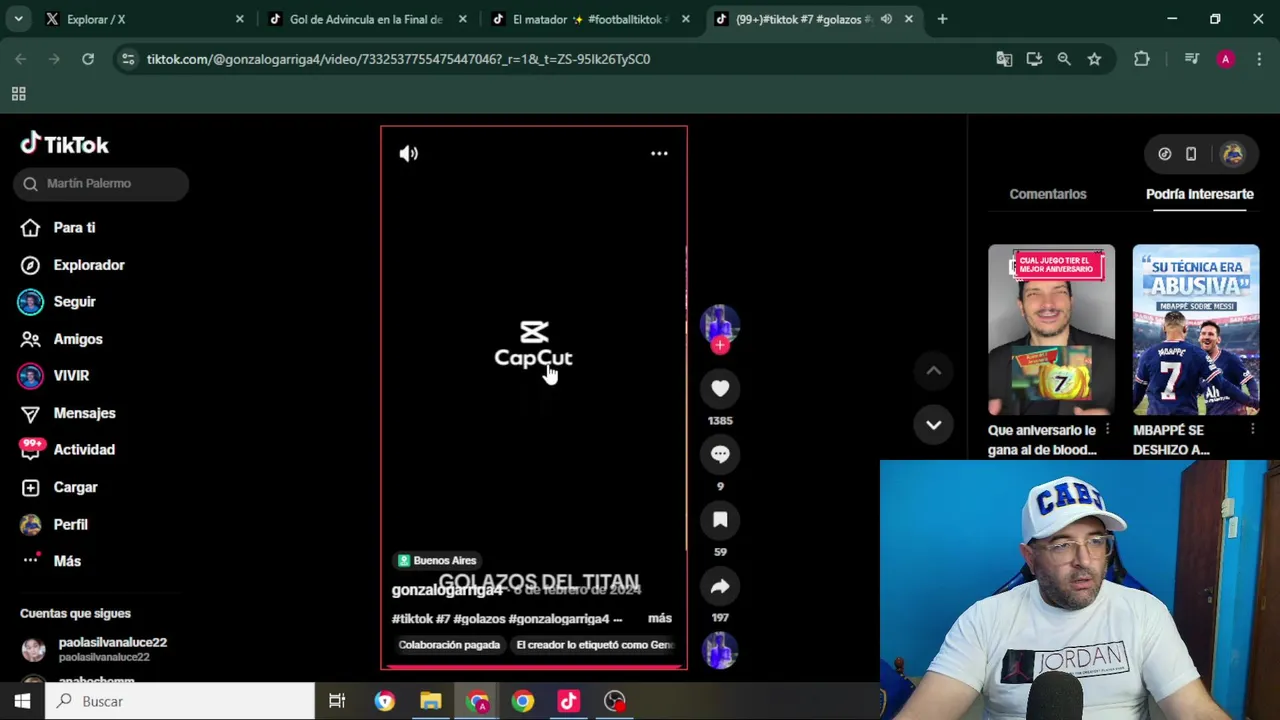The image size is (1280, 720).
Task: Open Mensajes in sidebar
Action: [84, 413]
